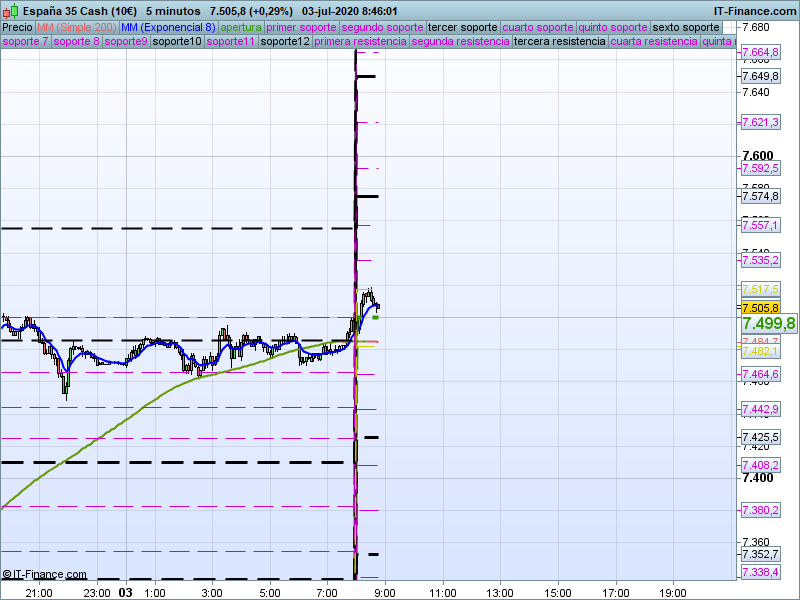This screenshot has height=600, width=800.
Task: Open the IT-Finance.com link at top right
Action: (755, 10)
